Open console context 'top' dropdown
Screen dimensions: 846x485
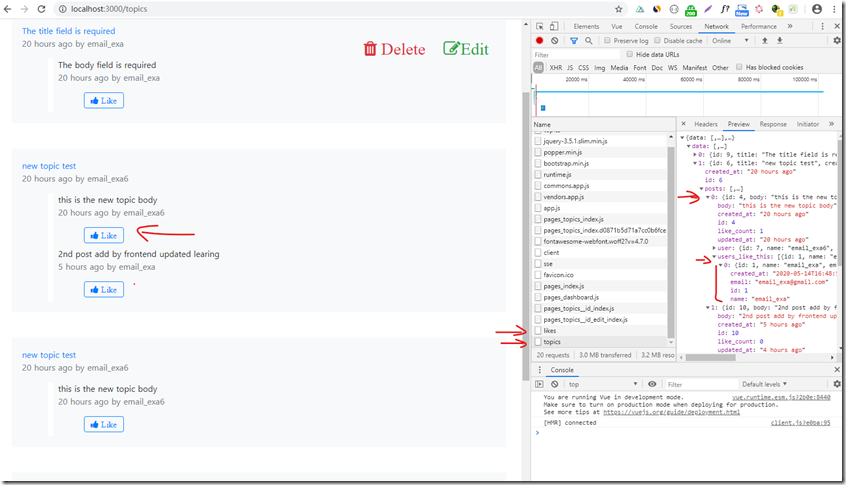pyautogui.click(x=603, y=384)
